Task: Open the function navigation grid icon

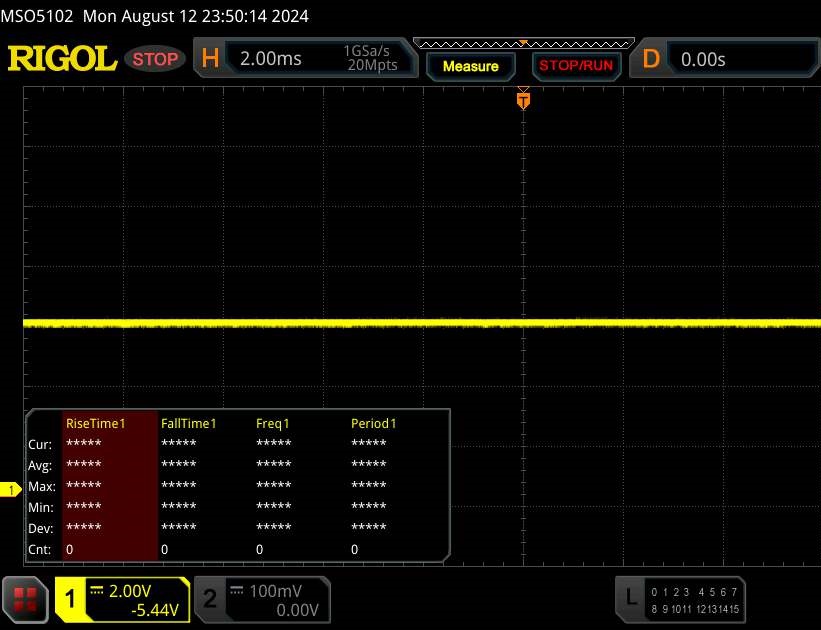Action: click(26, 599)
